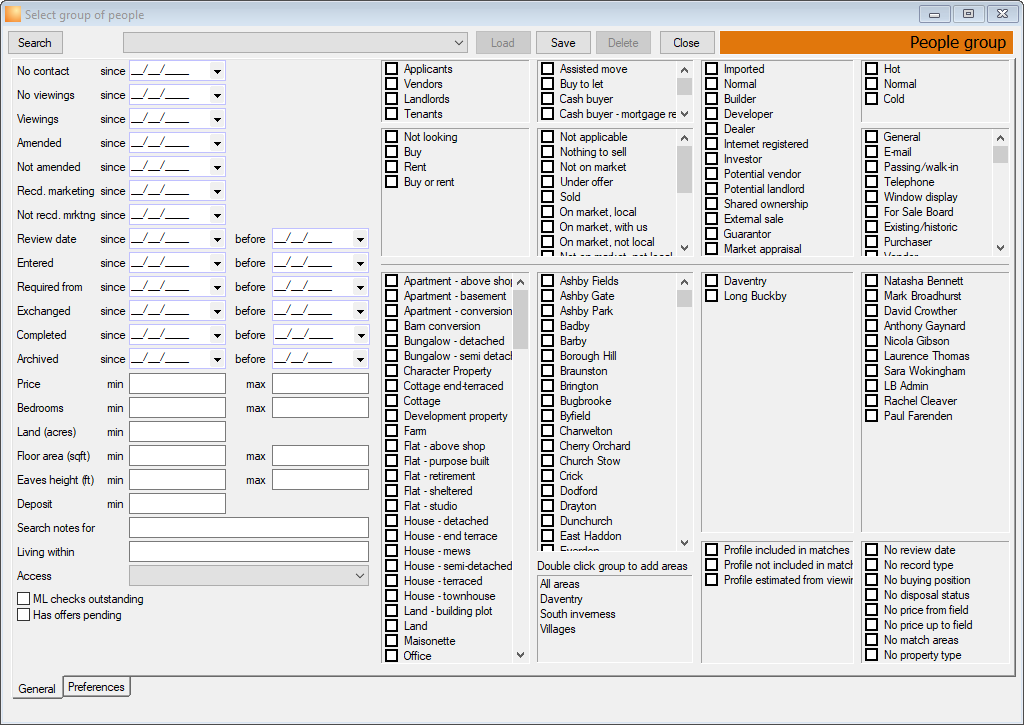1024x725 pixels.
Task: Check the Potential landlord checkbox
Action: [x=712, y=189]
